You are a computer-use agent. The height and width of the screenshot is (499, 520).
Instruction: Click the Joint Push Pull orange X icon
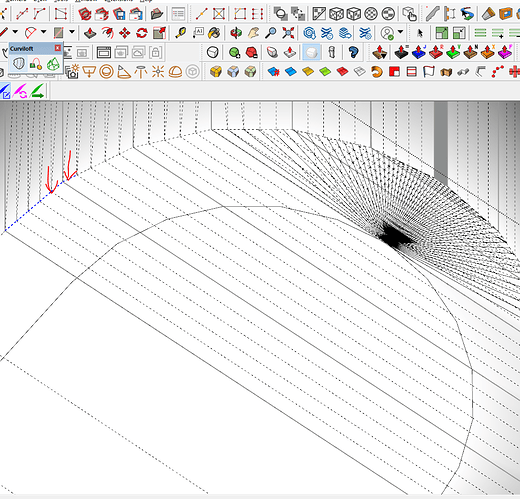point(488,52)
